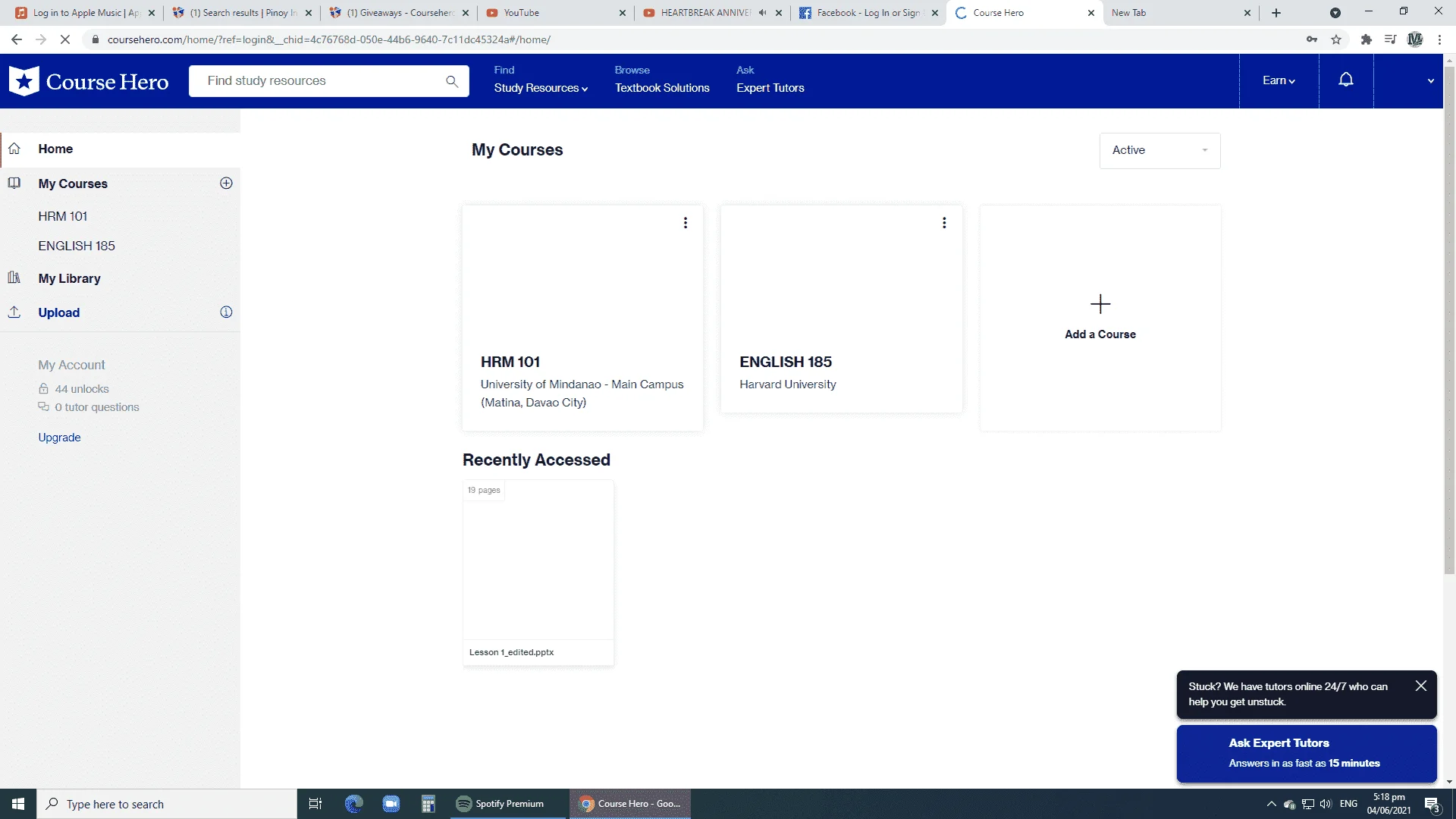Open ENGLISH 185 card three-dot menu
Image resolution: width=1456 pixels, height=819 pixels.
(x=944, y=223)
